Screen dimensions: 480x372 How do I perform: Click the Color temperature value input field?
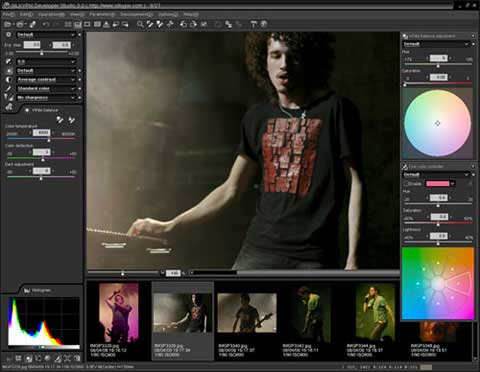click(41, 133)
